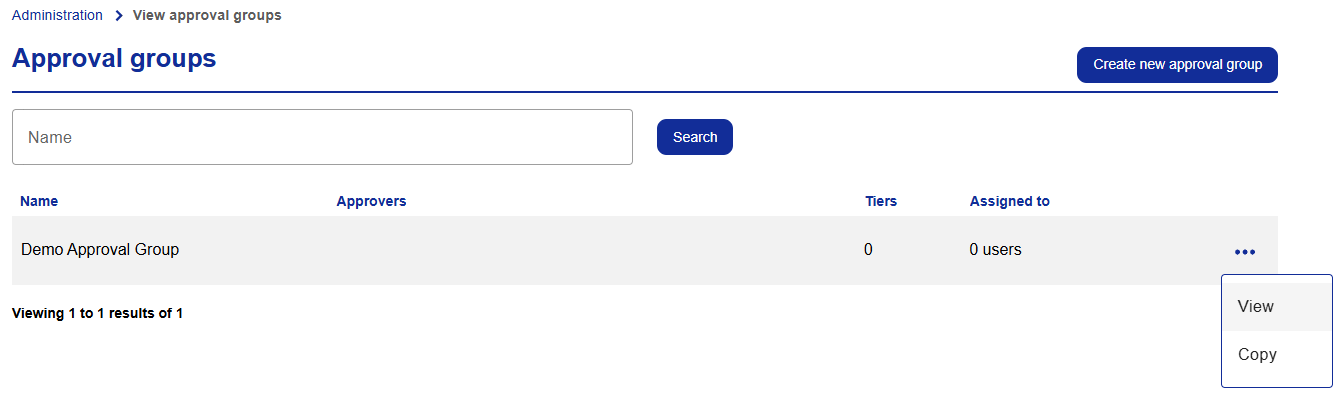The width and height of the screenshot is (1344, 411).
Task: Click the 0 users cell
Action: point(996,250)
